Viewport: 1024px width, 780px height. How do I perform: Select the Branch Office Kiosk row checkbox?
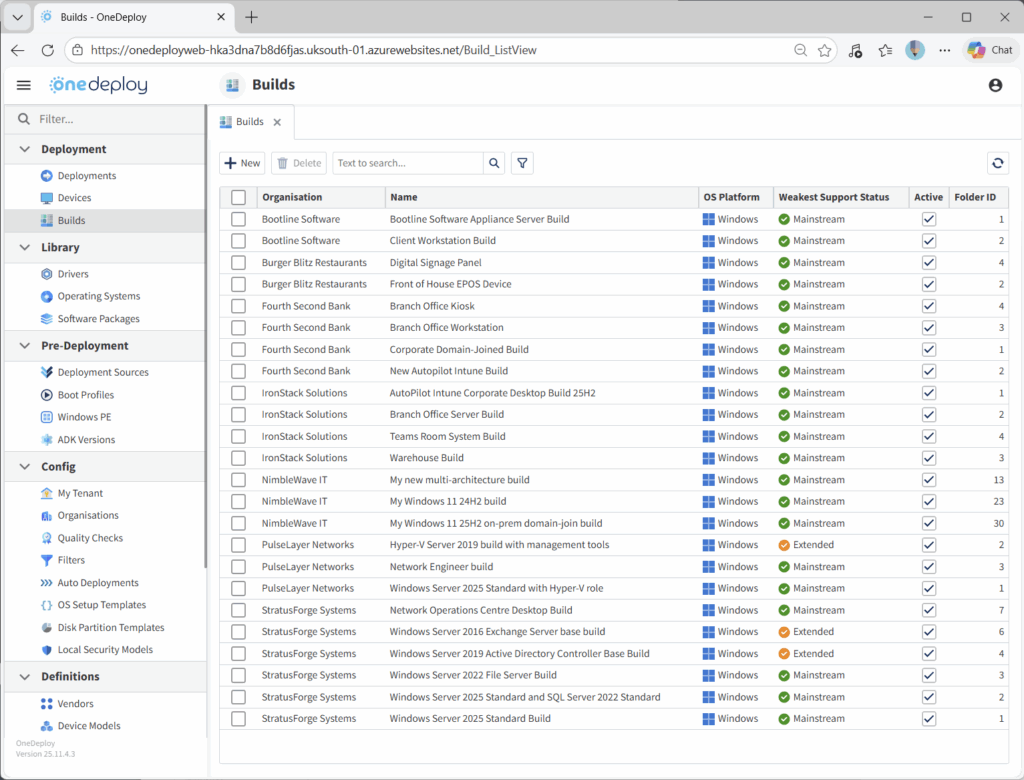(x=238, y=306)
